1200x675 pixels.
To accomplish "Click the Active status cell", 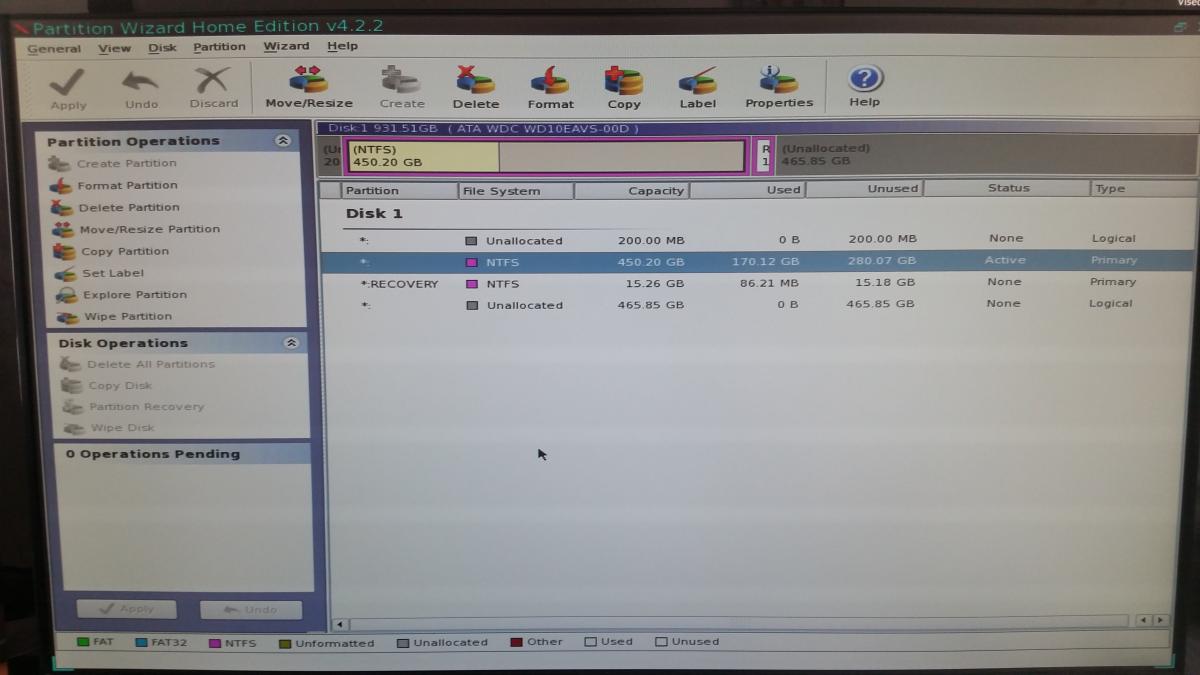I will pos(1005,260).
